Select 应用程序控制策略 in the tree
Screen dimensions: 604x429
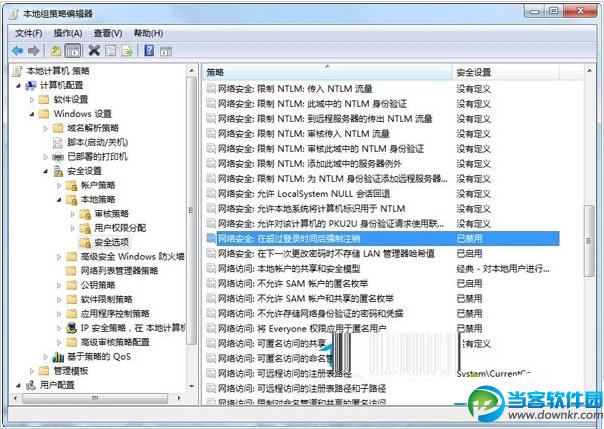[115, 314]
